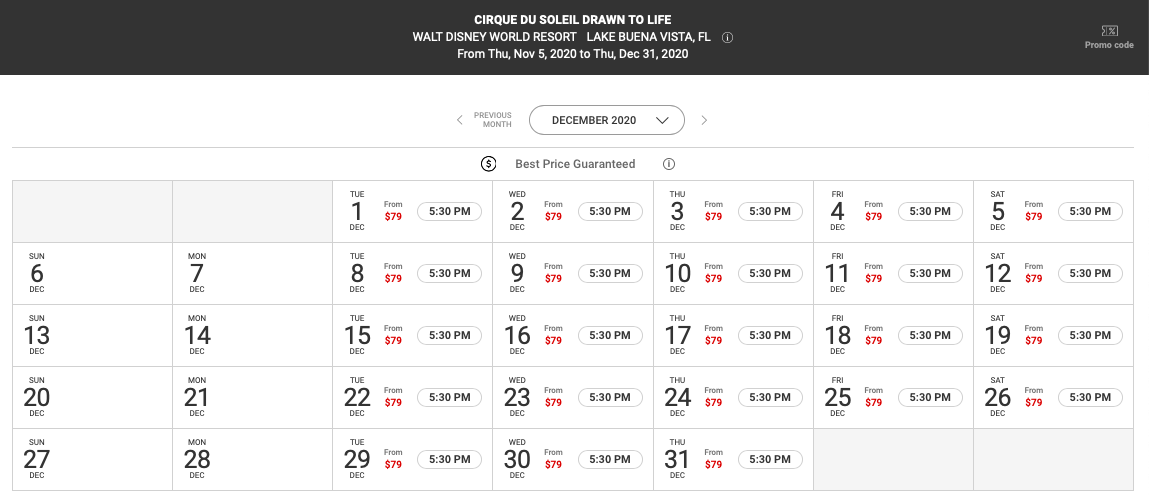Select 5:30 PM show on Tue Dec 1
The image size is (1149, 496).
449,211
